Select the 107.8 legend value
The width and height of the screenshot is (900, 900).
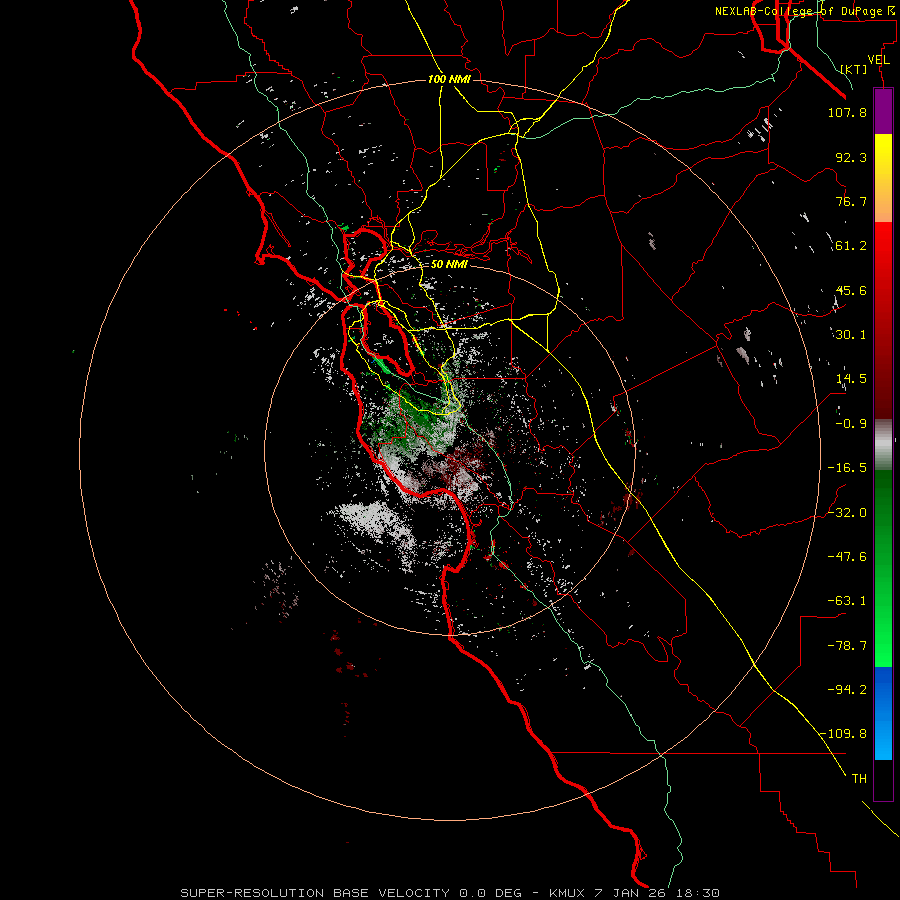847,112
